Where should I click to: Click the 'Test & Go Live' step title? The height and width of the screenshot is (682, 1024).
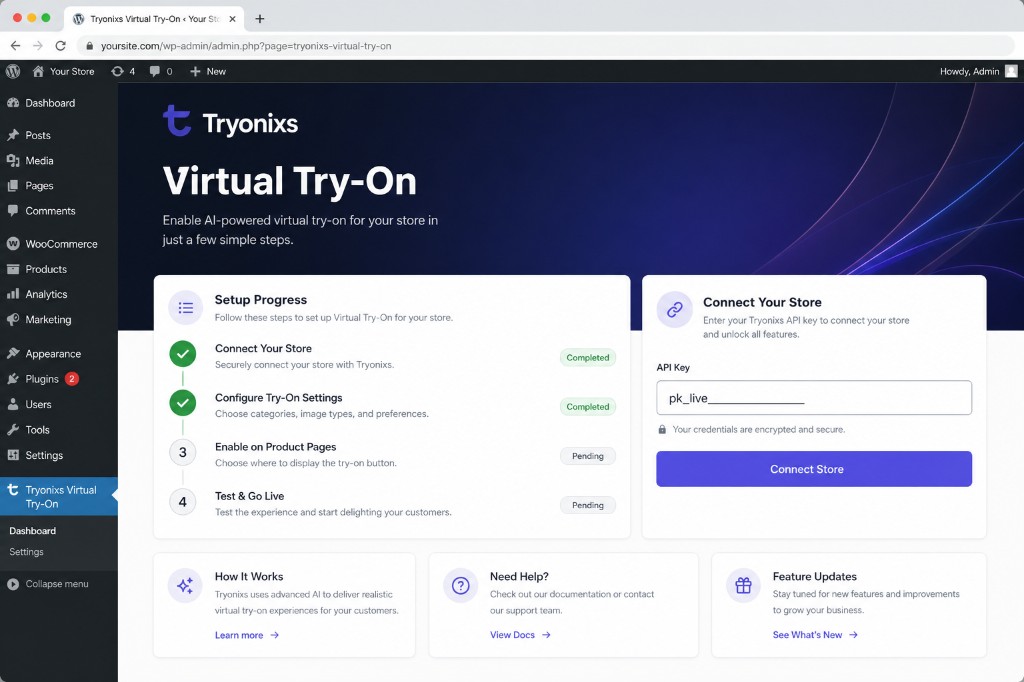tap(249, 496)
